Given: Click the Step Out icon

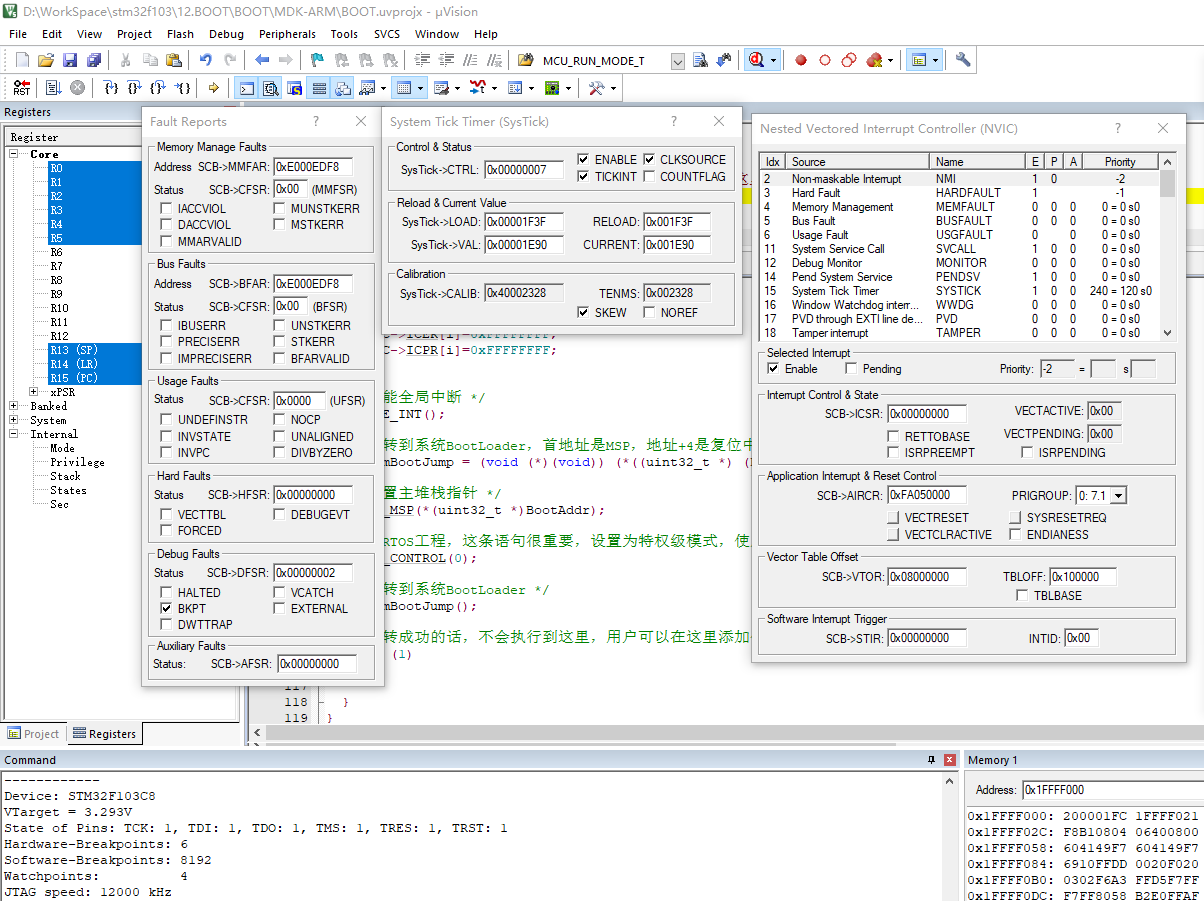Looking at the screenshot, I should pyautogui.click(x=160, y=88).
